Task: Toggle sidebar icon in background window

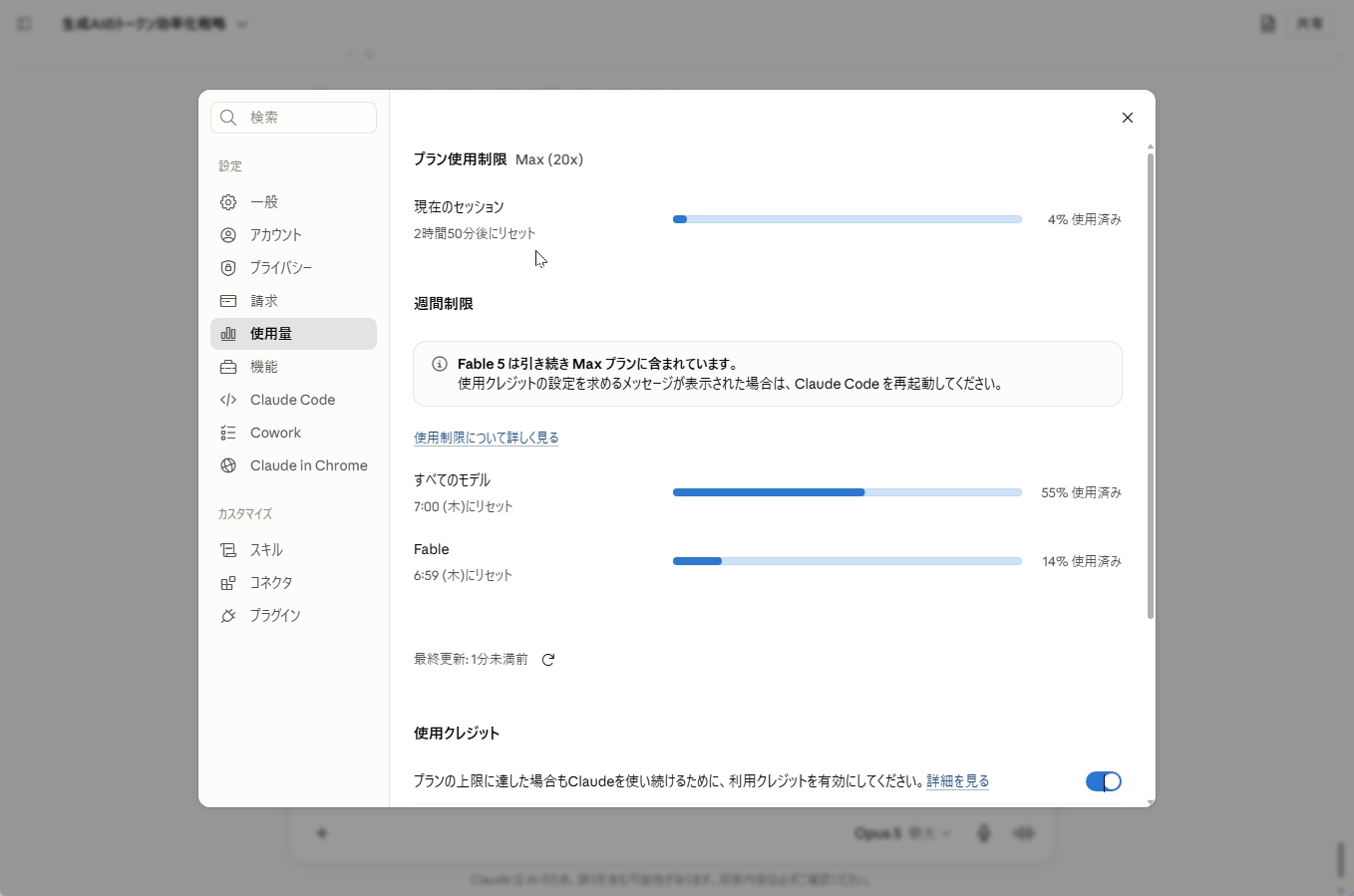Action: 24,24
